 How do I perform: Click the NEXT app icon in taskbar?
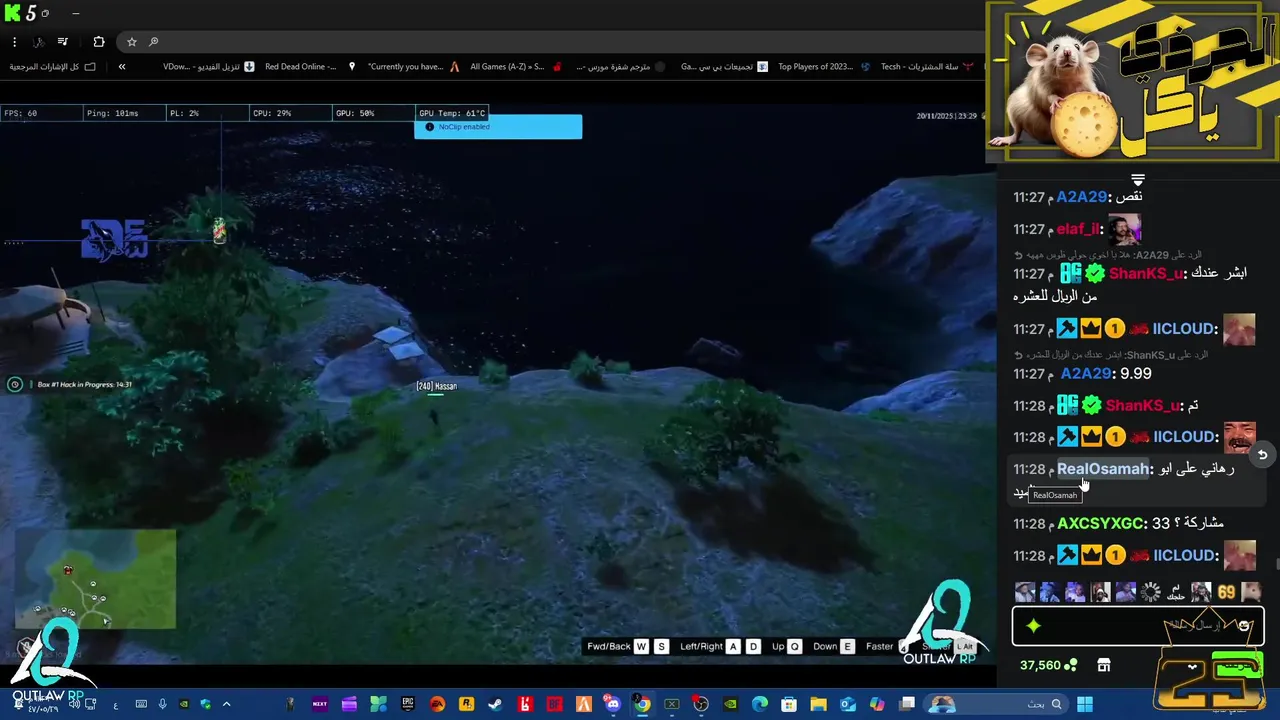coord(320,705)
